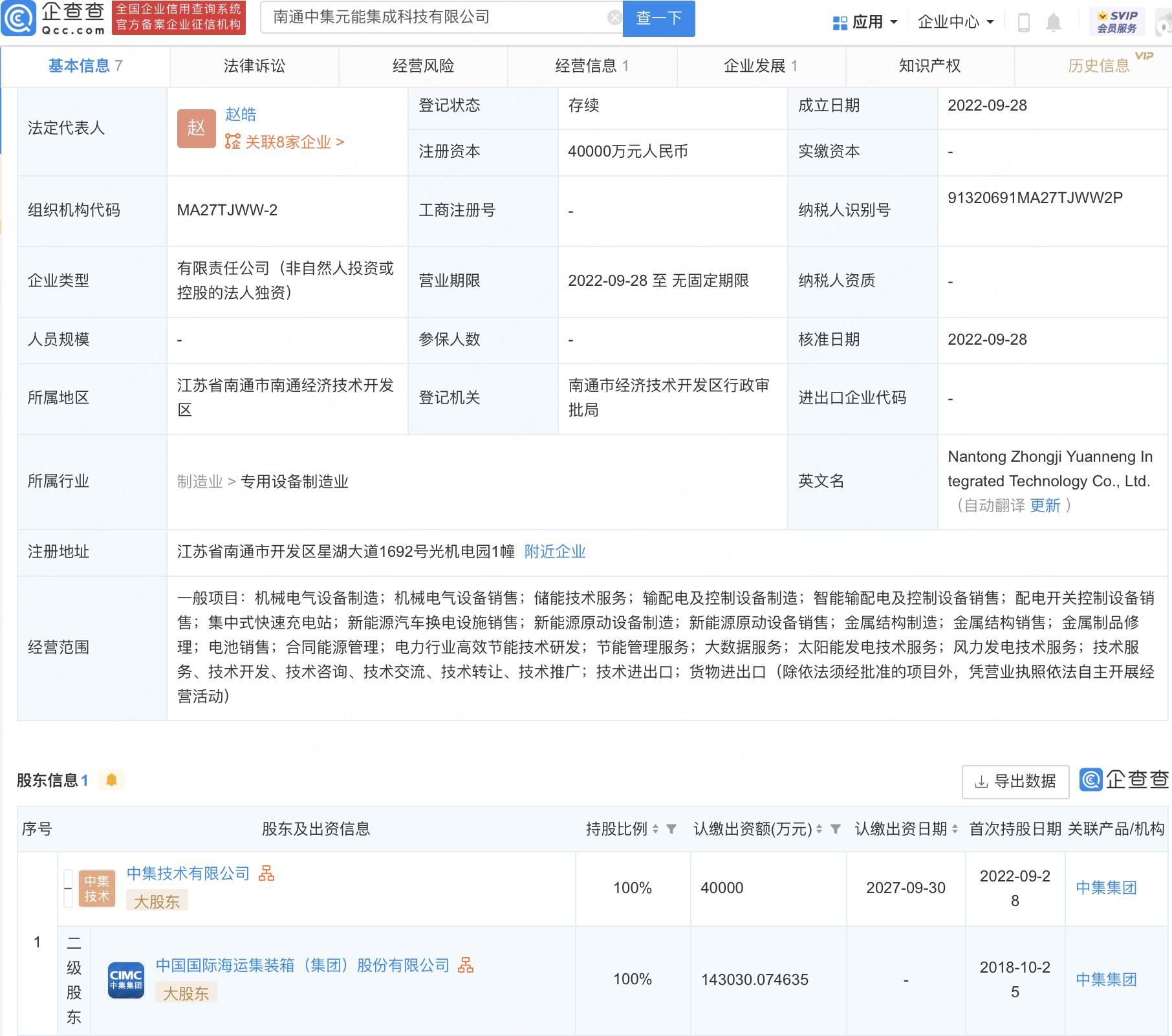Open 中国国际海运集装箱（集团）股份有限公司 link
Image resolution: width=1172 pixels, height=1036 pixels.
tap(303, 966)
